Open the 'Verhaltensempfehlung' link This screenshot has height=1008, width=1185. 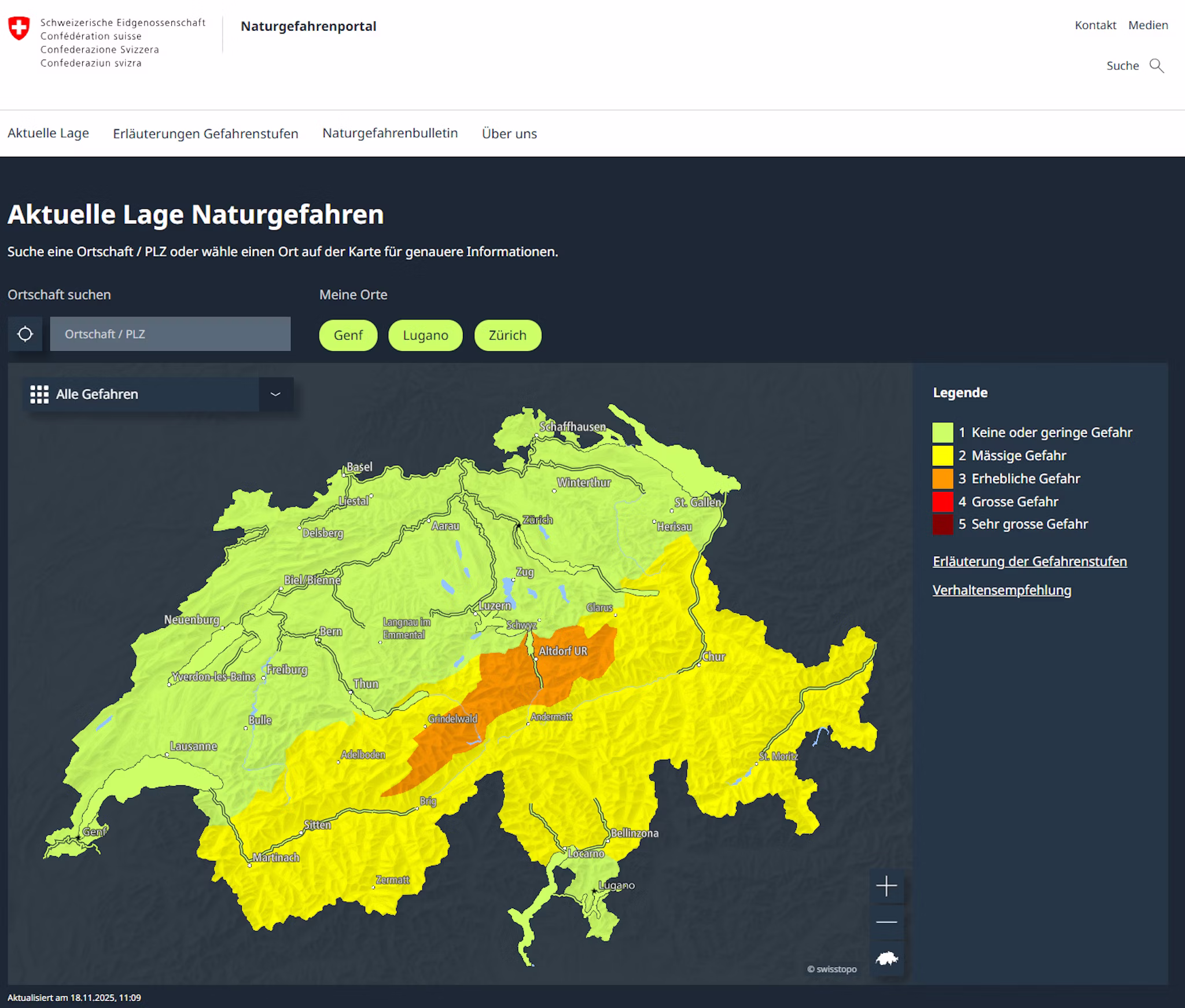tap(1002, 591)
